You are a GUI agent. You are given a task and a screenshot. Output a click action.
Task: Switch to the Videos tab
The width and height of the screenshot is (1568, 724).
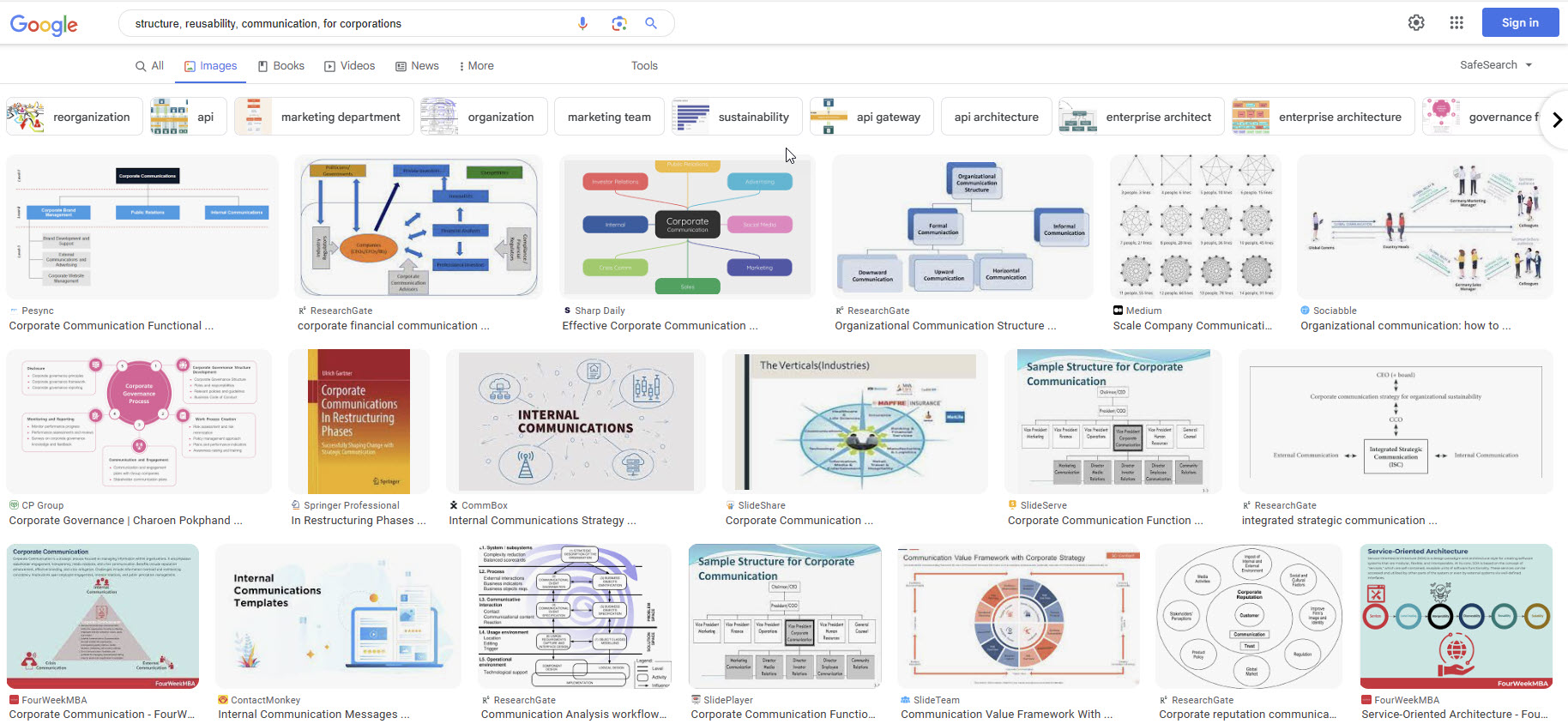coord(349,66)
